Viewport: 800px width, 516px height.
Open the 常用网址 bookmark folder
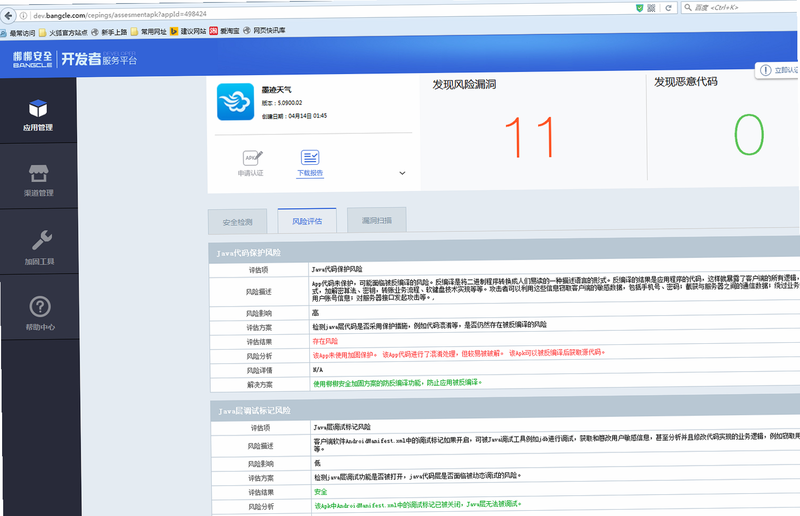pos(148,32)
